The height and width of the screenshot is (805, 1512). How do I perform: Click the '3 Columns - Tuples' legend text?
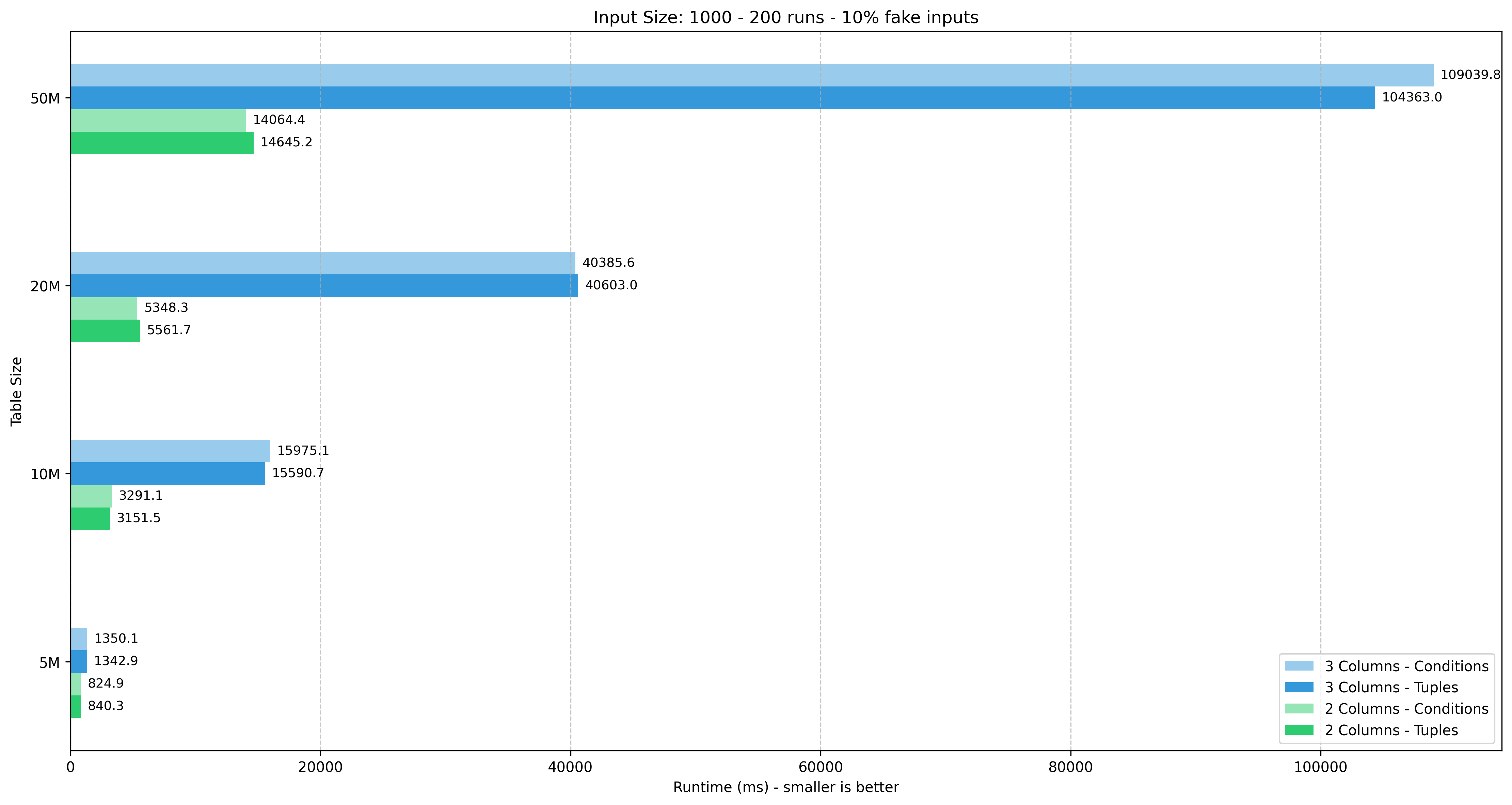(x=1391, y=687)
